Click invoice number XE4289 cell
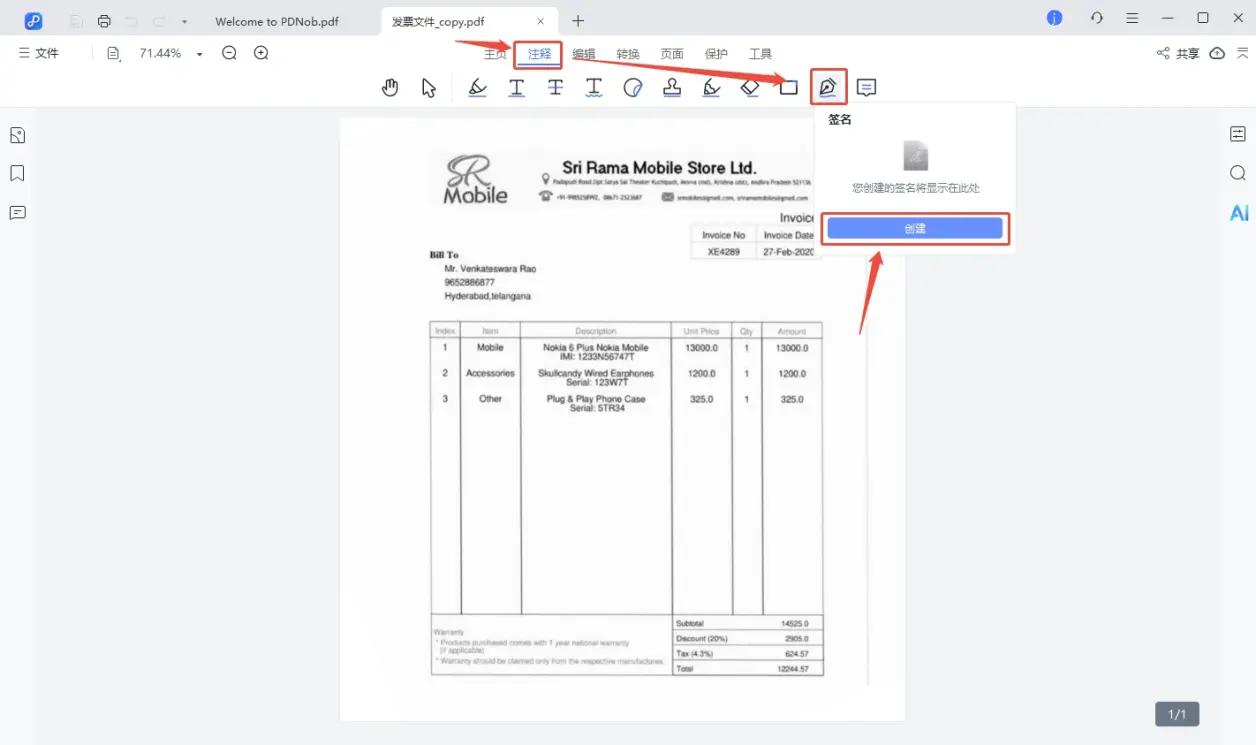This screenshot has width=1256, height=745. click(724, 252)
